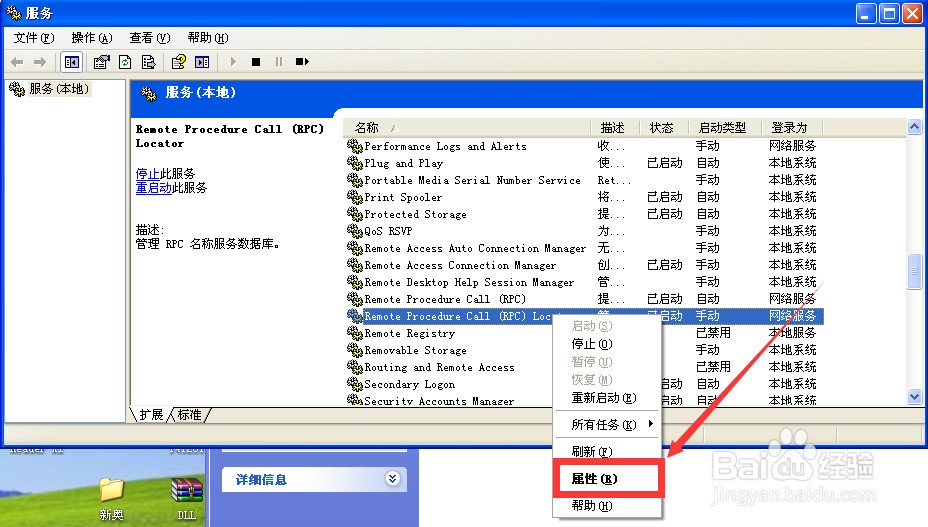Choose 重新启动(E) in the context menu
This screenshot has height=527, width=928.
tap(607, 398)
